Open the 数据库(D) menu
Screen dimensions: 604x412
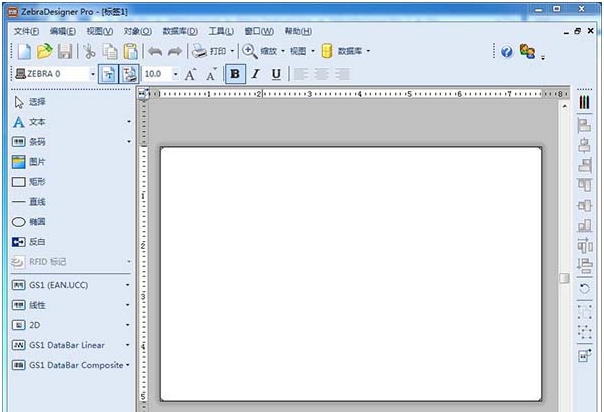coord(180,31)
